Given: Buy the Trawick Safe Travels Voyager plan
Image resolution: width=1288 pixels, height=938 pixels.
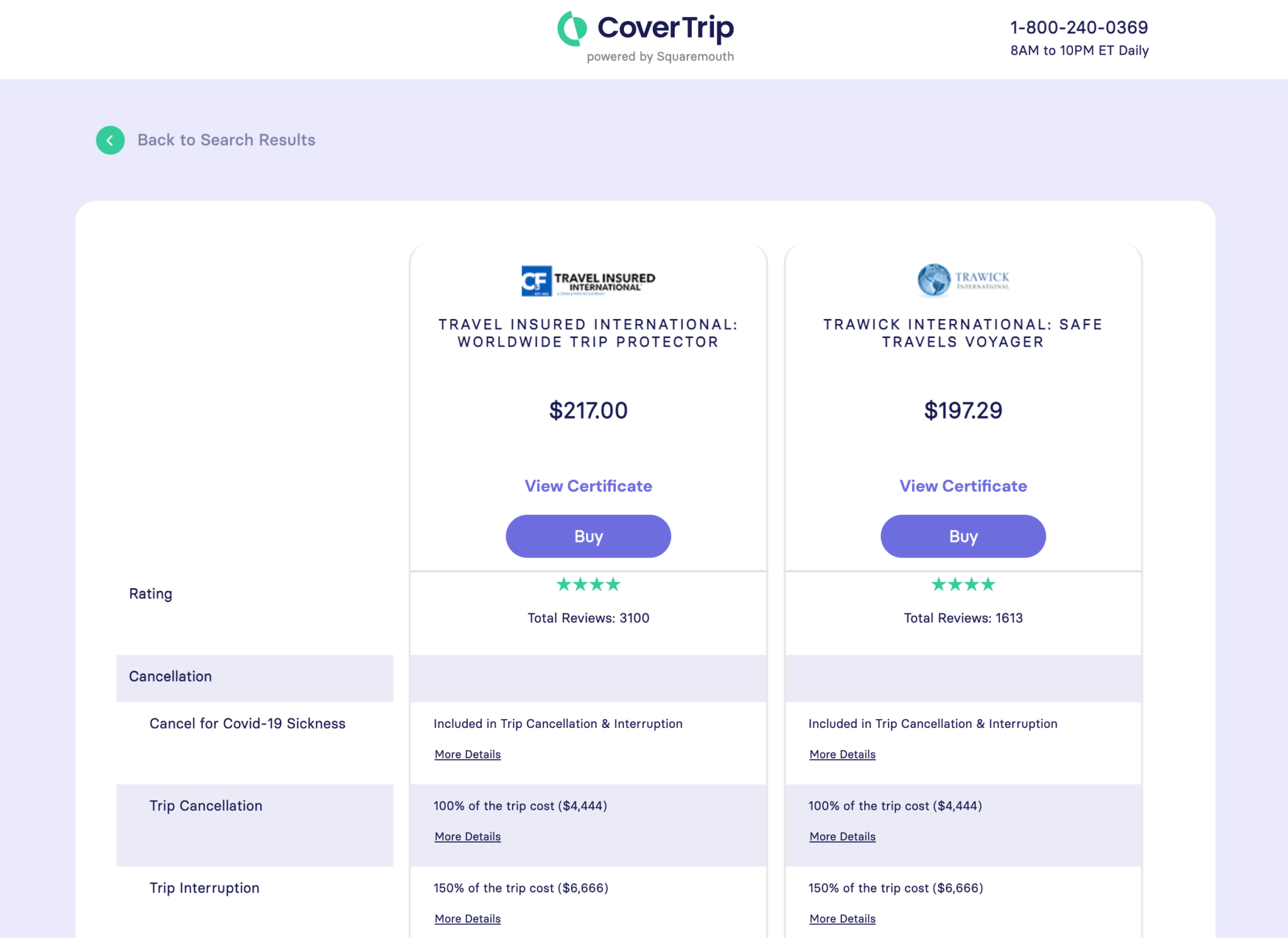Looking at the screenshot, I should click(x=962, y=536).
